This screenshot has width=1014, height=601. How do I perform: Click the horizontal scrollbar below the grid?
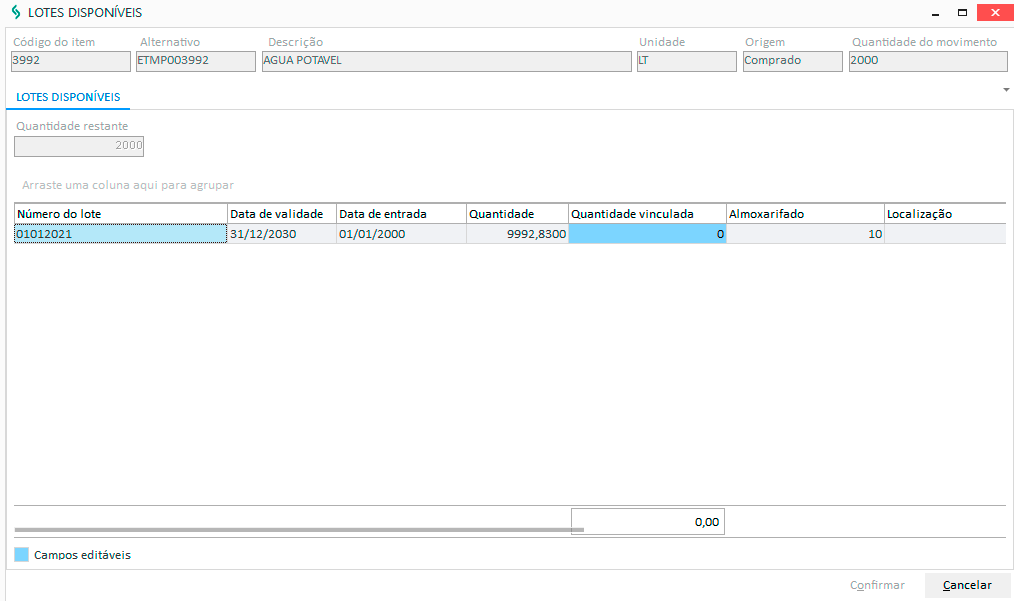(x=299, y=530)
